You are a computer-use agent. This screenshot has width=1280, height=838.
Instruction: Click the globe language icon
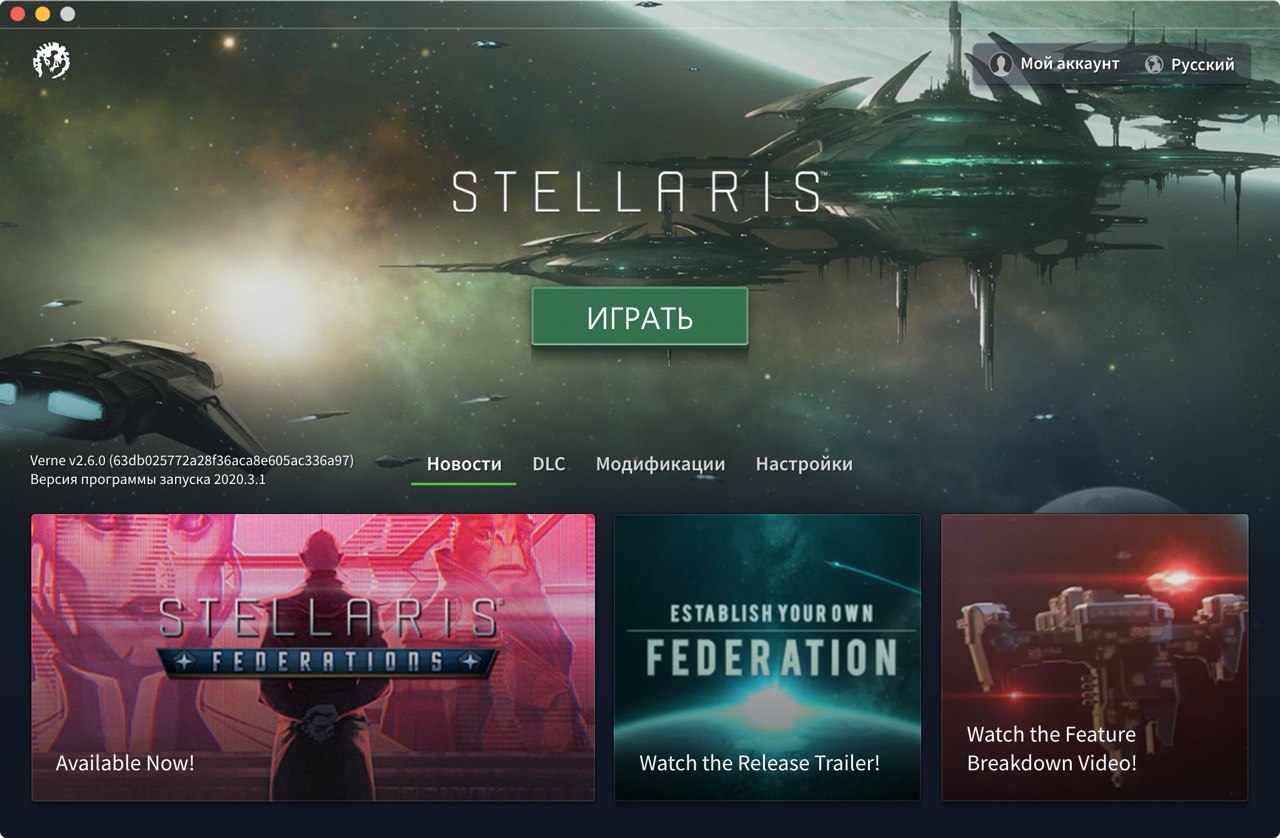[x=1154, y=64]
